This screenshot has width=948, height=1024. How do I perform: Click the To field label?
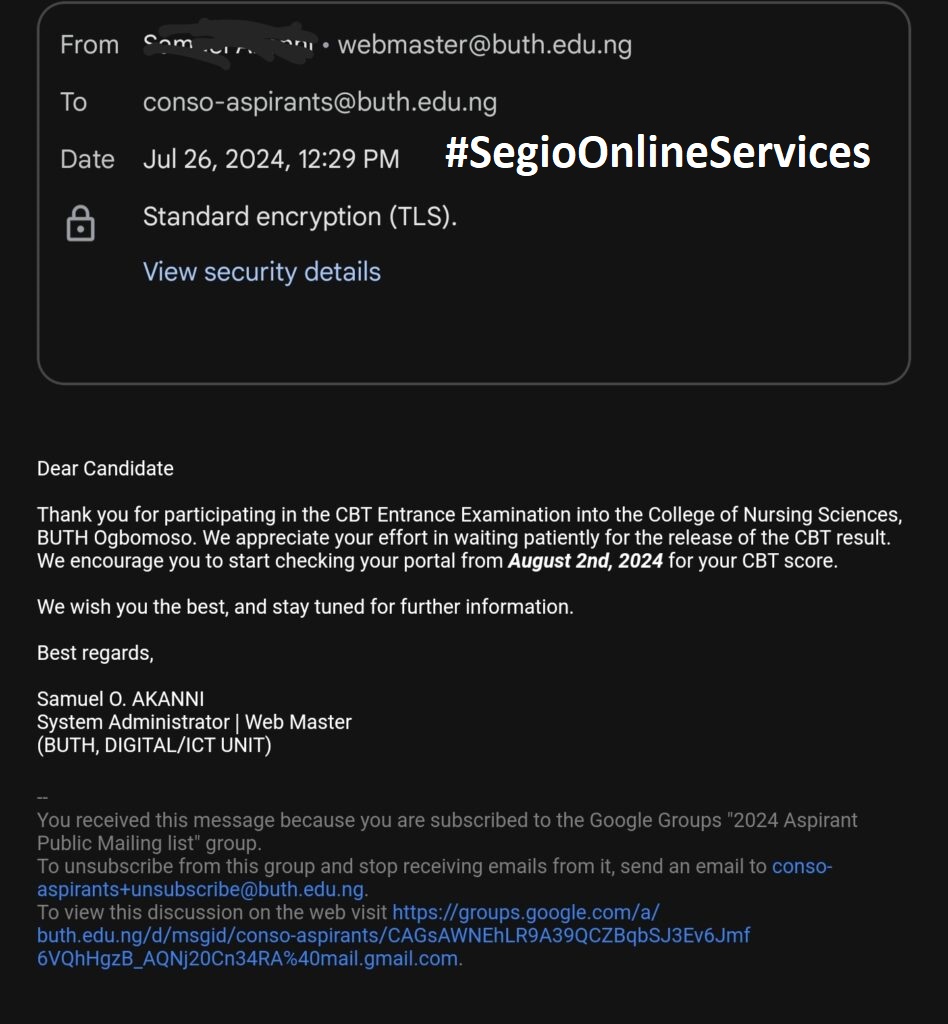(73, 102)
